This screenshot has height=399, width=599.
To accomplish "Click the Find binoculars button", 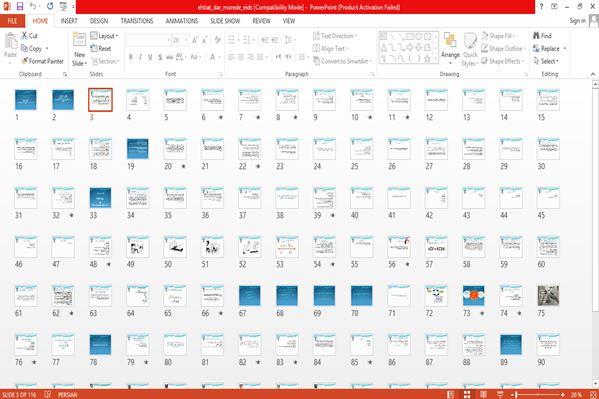I will click(542, 36).
